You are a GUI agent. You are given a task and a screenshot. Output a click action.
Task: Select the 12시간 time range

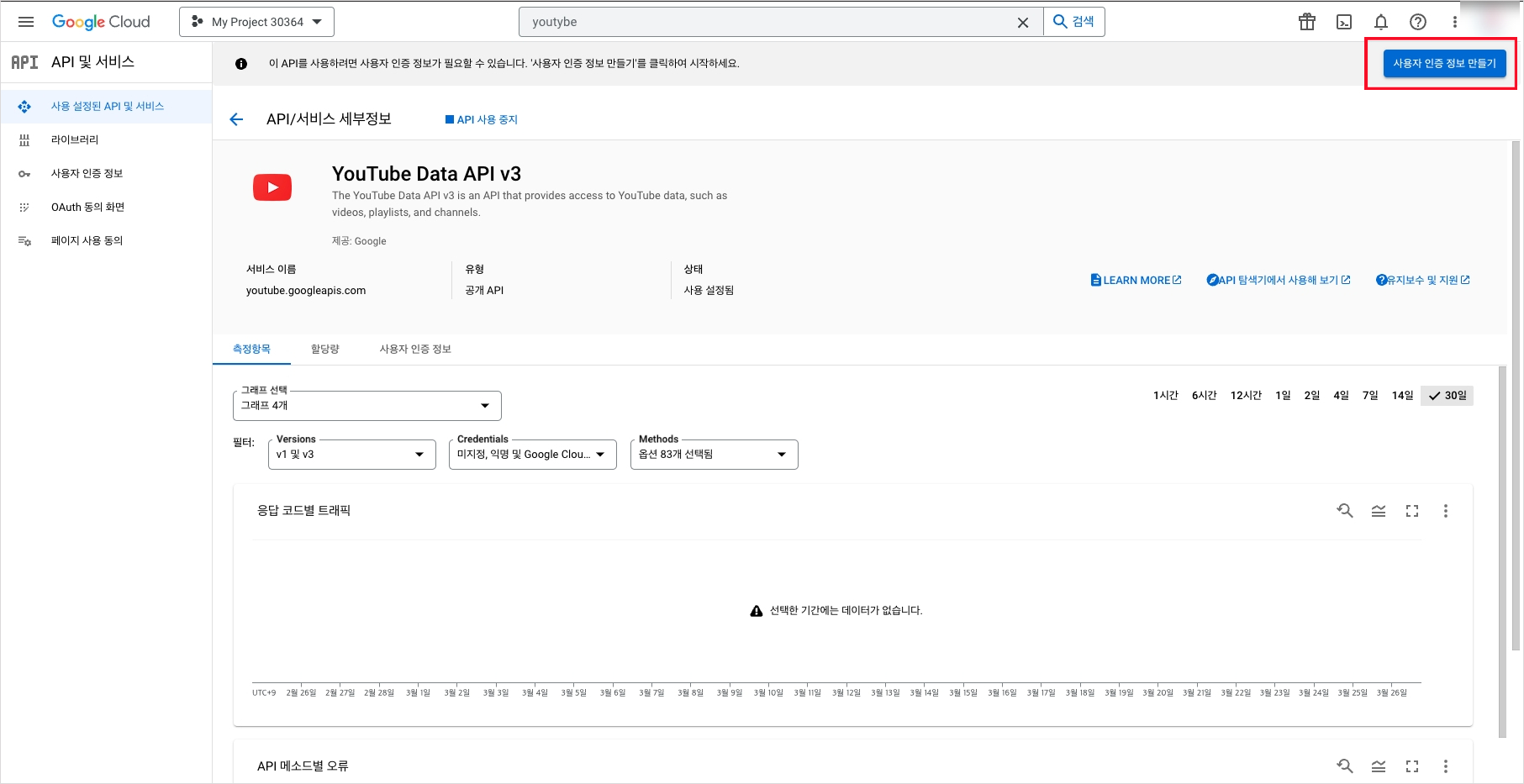click(x=1246, y=396)
